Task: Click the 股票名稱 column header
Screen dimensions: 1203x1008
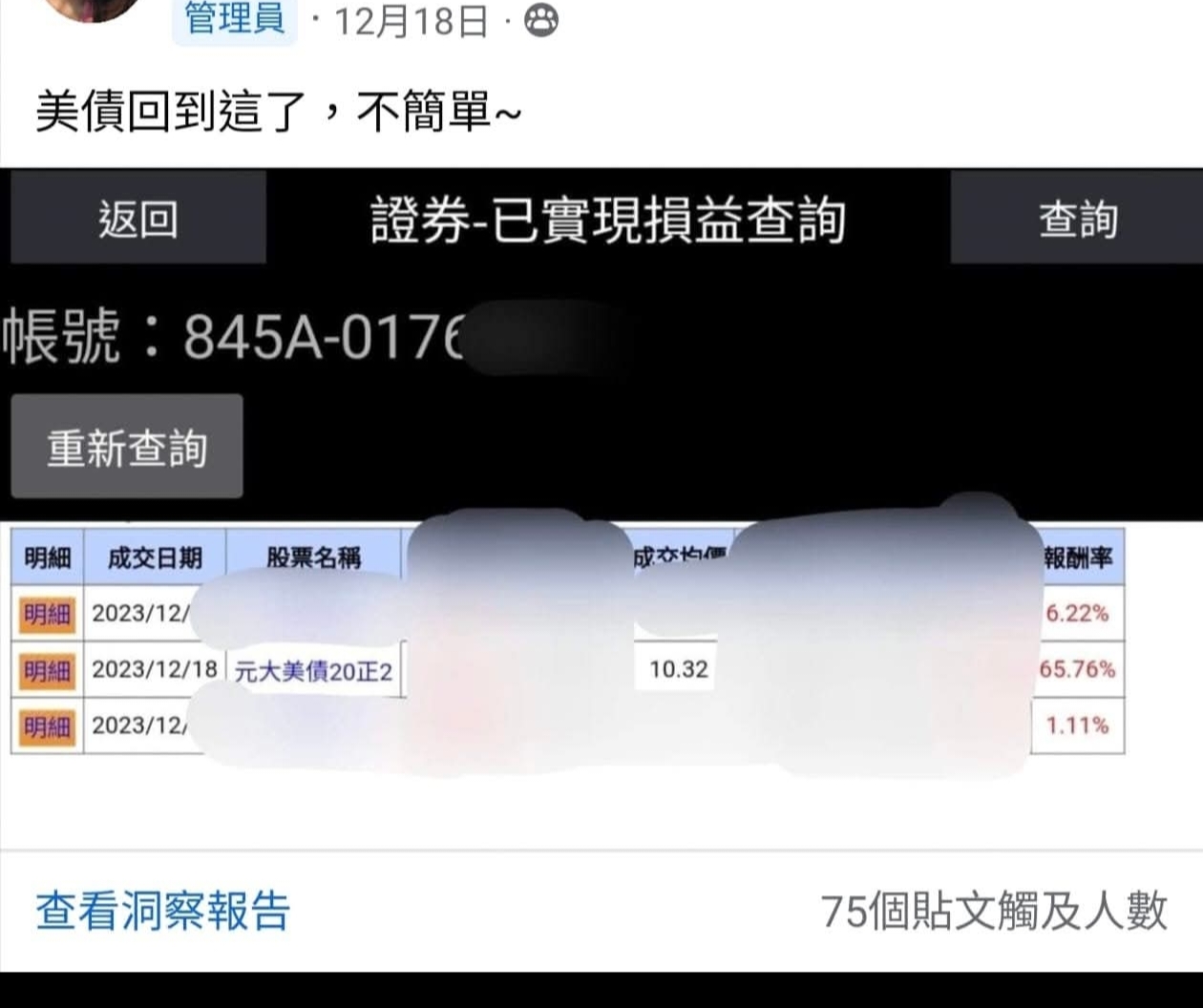Action: (313, 557)
